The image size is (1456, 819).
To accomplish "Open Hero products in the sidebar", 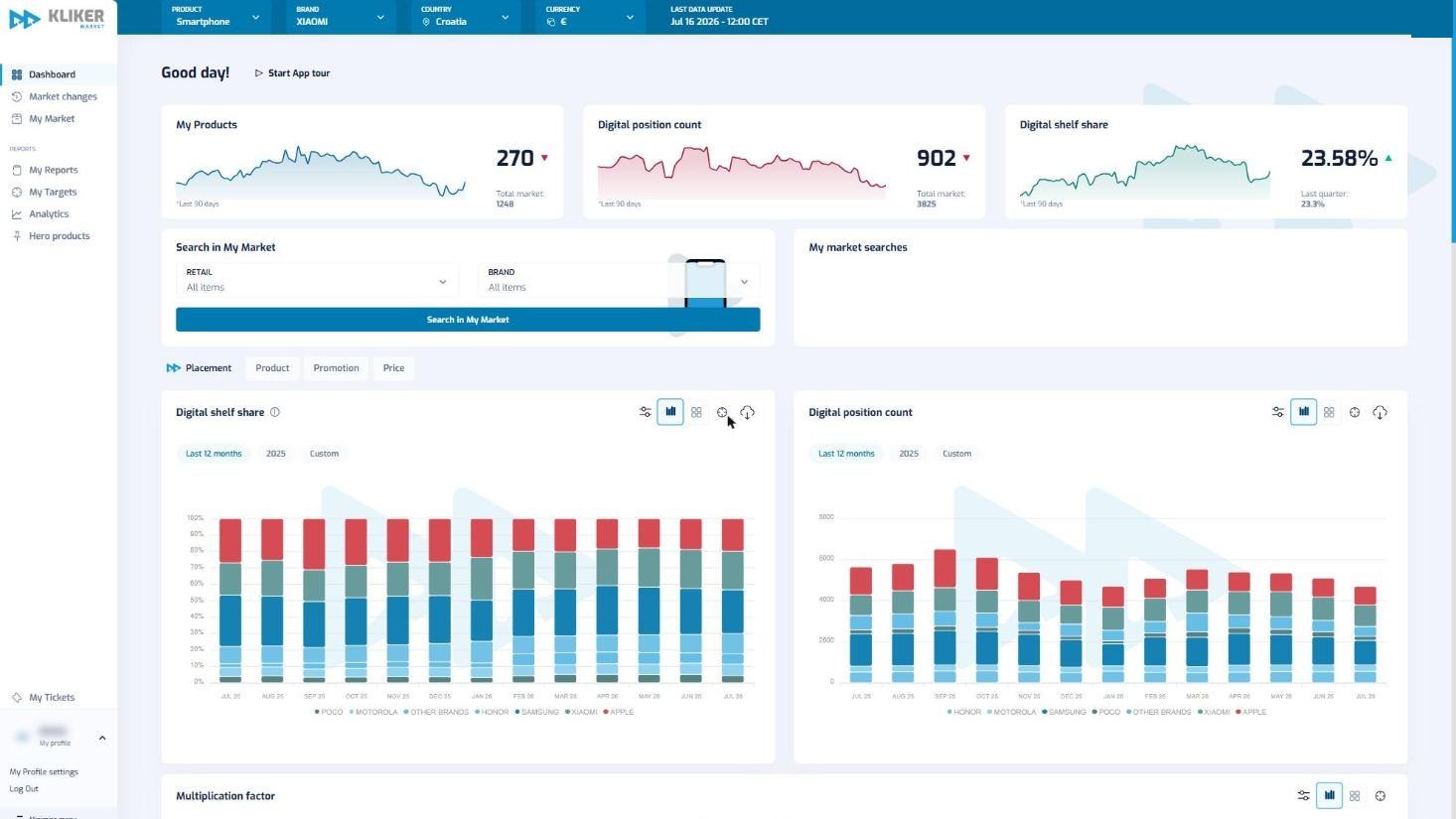I will pos(58,235).
